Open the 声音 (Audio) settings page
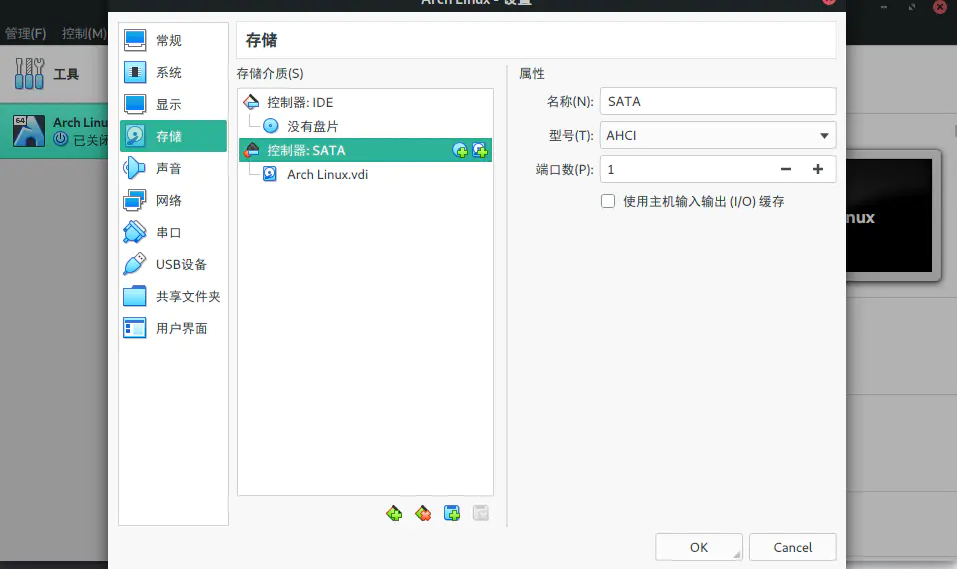The image size is (957, 569). coord(173,168)
